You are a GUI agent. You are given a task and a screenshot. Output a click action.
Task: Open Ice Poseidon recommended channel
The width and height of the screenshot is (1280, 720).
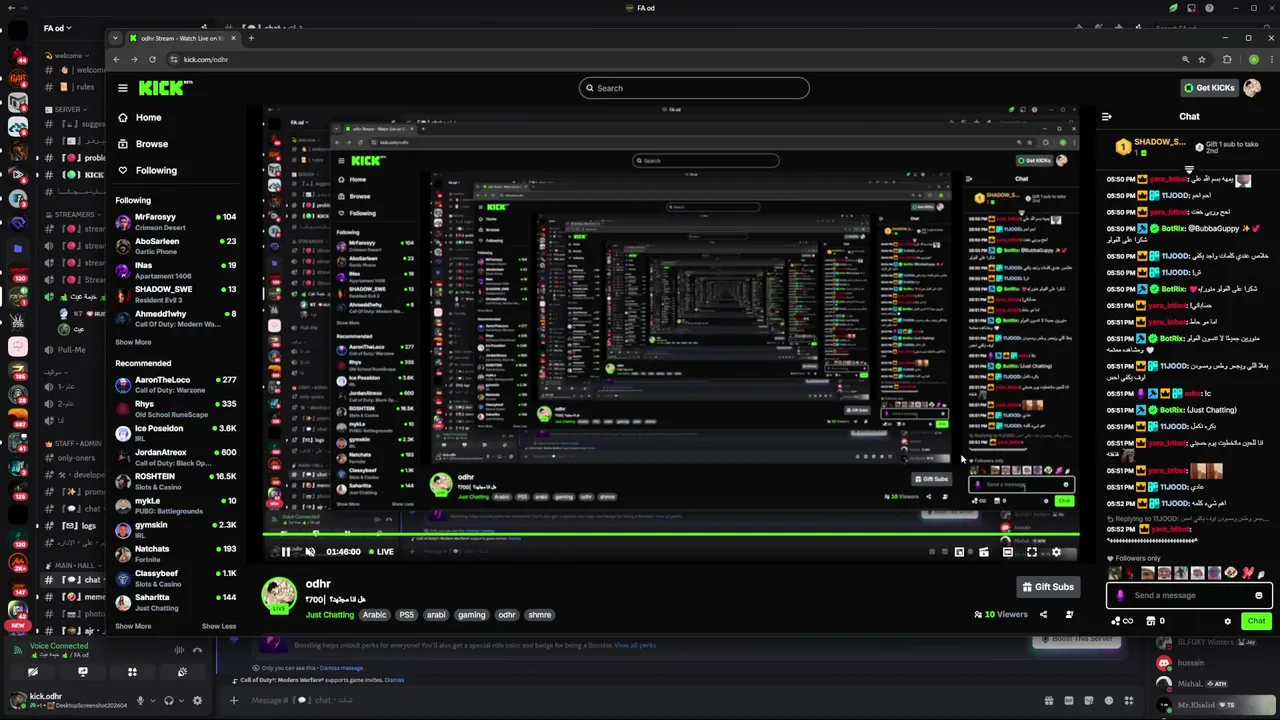[175, 433]
